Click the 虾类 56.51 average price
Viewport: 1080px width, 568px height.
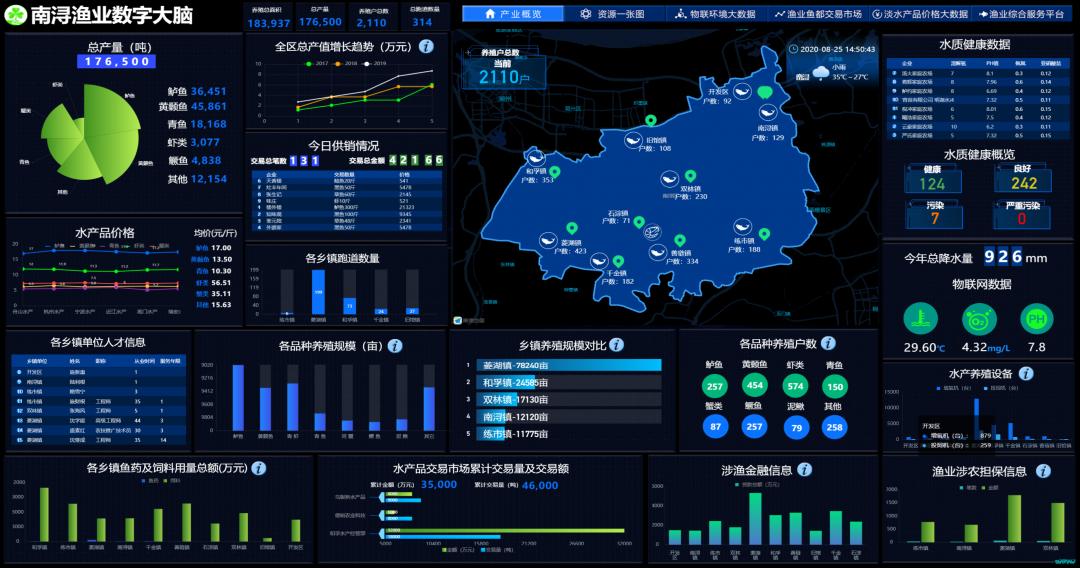point(214,282)
